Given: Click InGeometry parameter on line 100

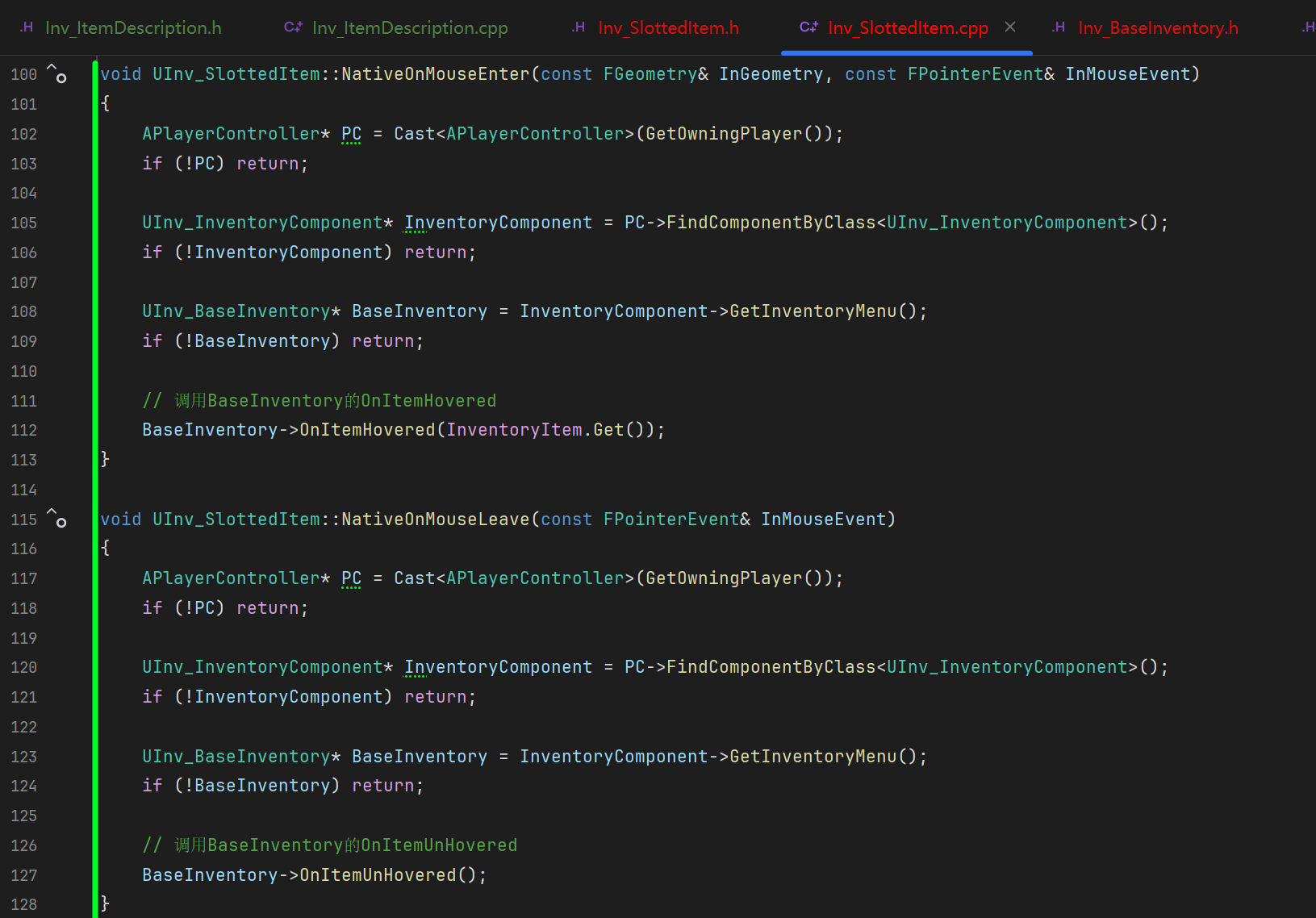Looking at the screenshot, I should 771,74.
